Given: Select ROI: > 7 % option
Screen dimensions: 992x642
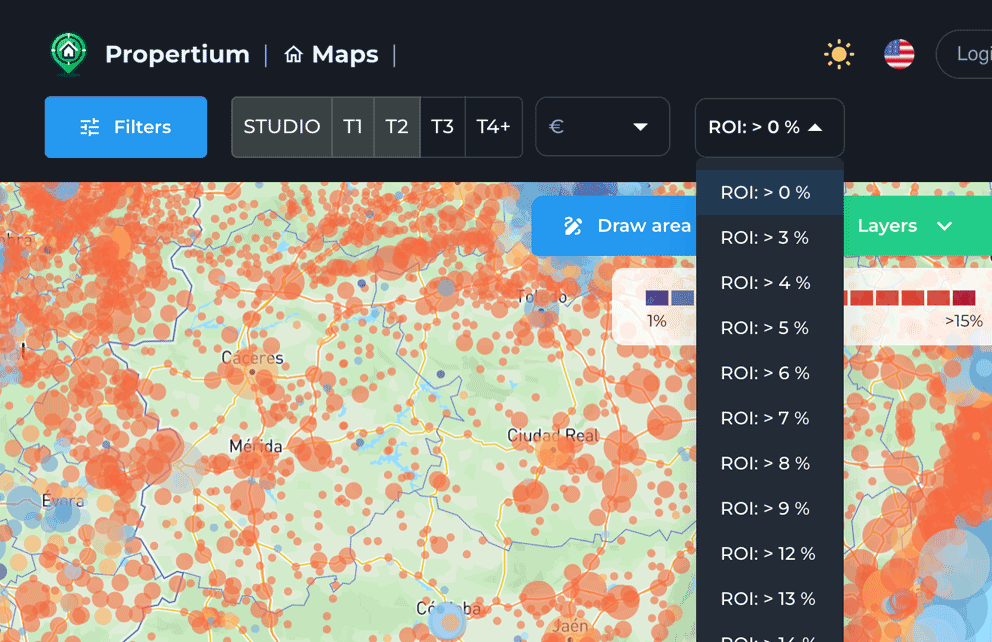Looking at the screenshot, I should pyautogui.click(x=770, y=418).
